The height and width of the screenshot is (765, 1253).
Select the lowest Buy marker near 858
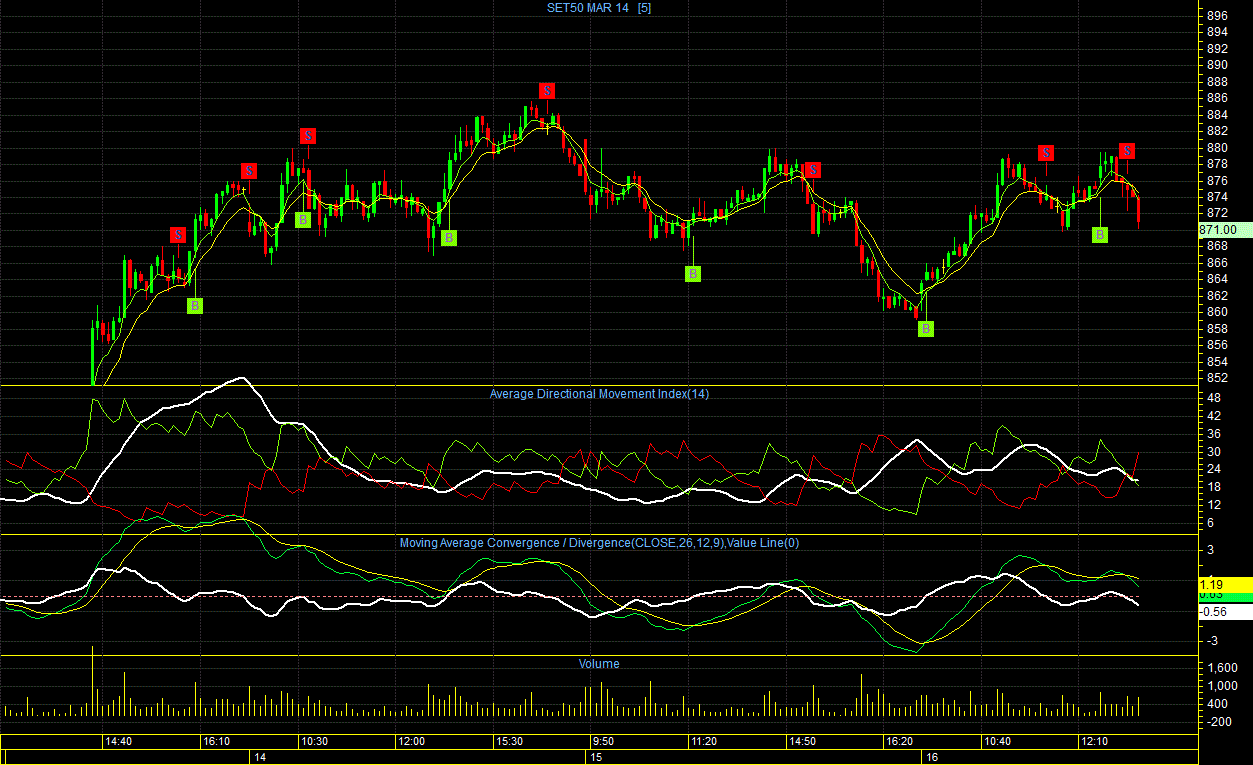click(x=926, y=328)
